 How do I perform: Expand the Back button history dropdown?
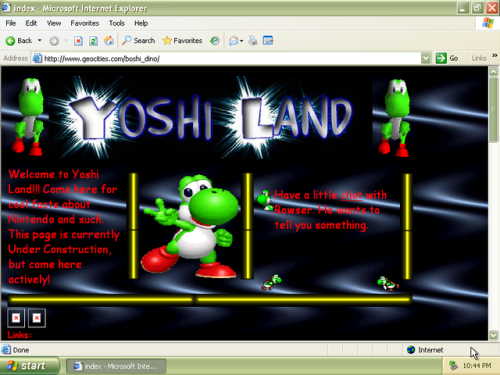click(40, 40)
